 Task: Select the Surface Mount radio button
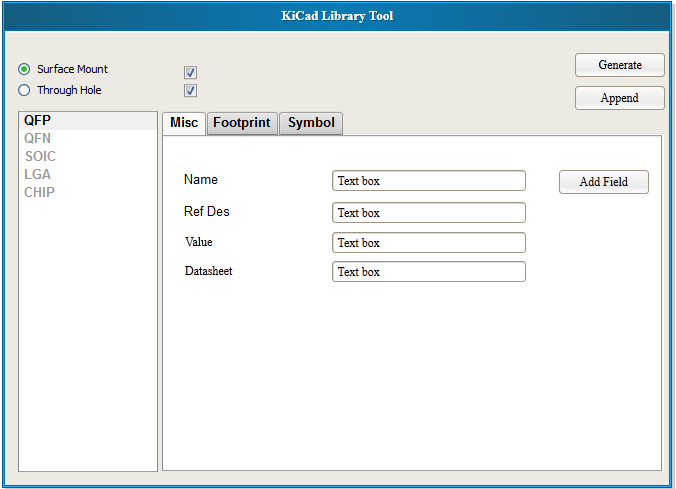[x=24, y=69]
